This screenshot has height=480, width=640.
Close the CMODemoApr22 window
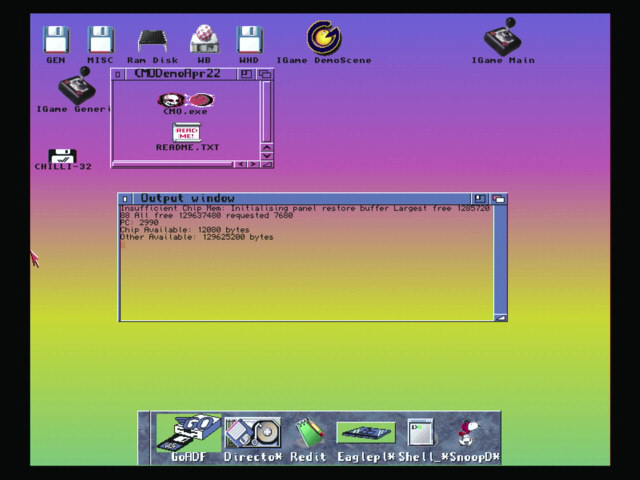pyautogui.click(x=118, y=74)
